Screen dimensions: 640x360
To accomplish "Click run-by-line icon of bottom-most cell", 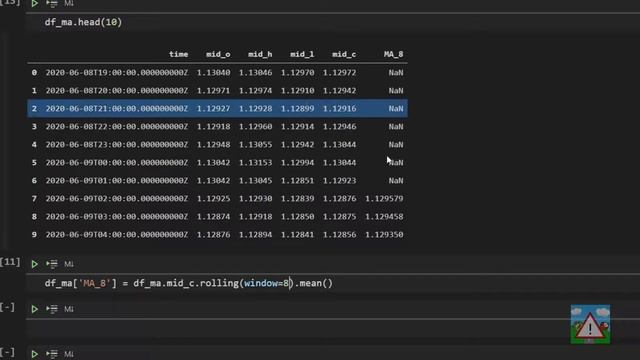I will tap(51, 354).
